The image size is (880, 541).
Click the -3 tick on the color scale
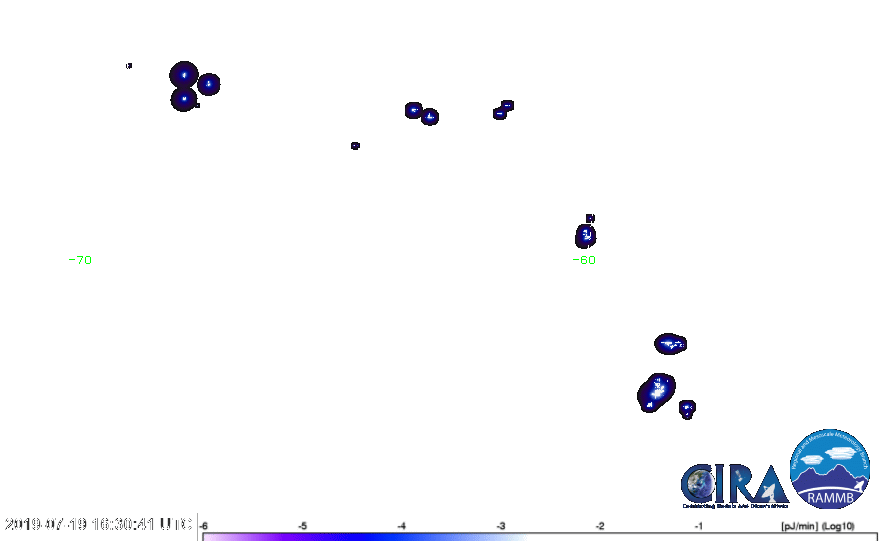tap(500, 525)
